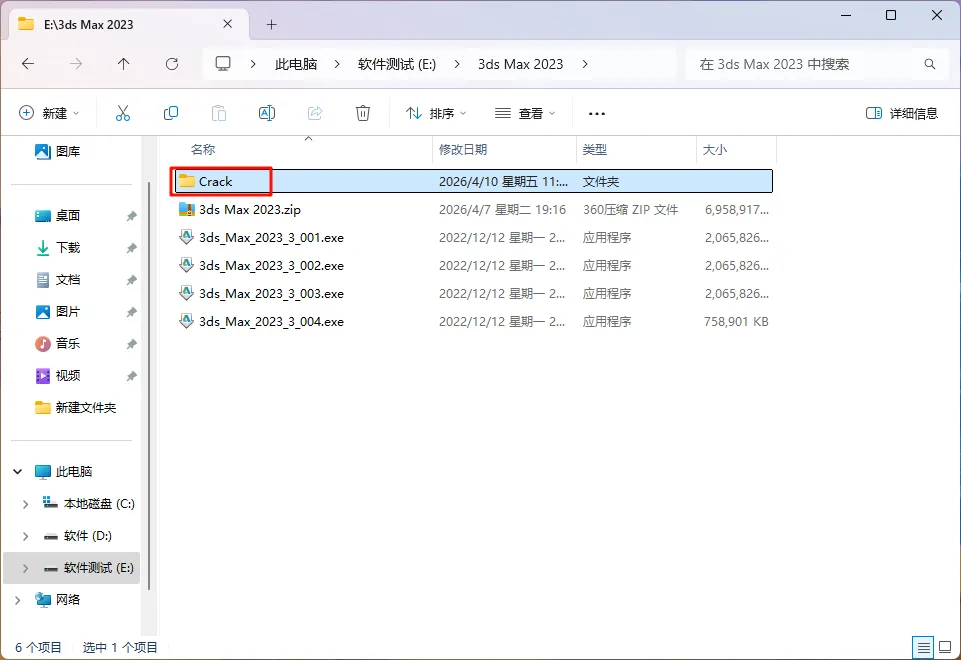
Task: Go back with the left arrow
Action: pos(28,64)
